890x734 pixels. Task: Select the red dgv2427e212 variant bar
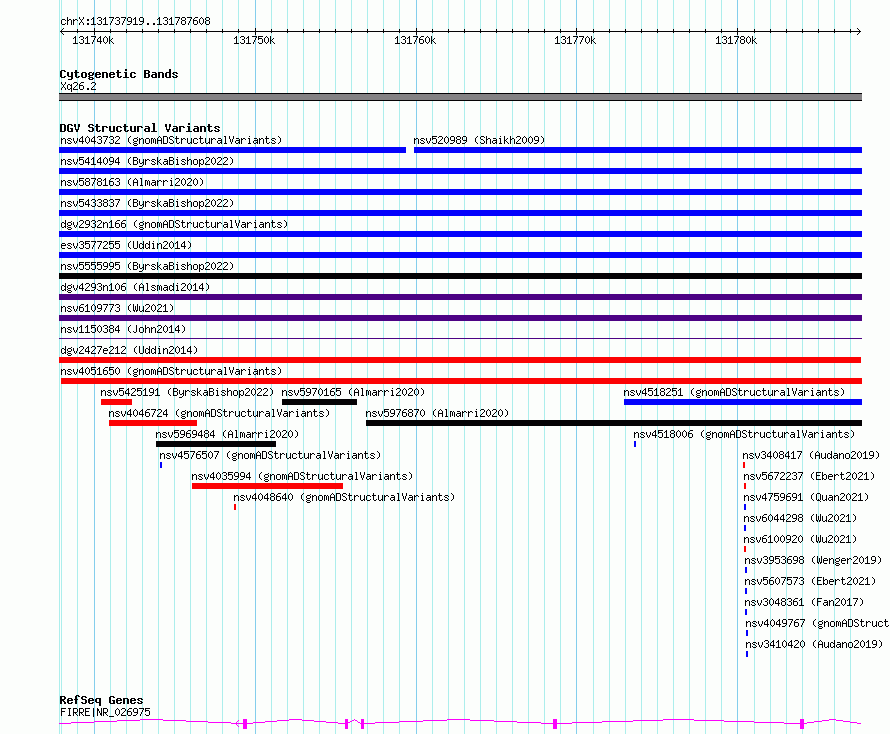click(x=460, y=360)
